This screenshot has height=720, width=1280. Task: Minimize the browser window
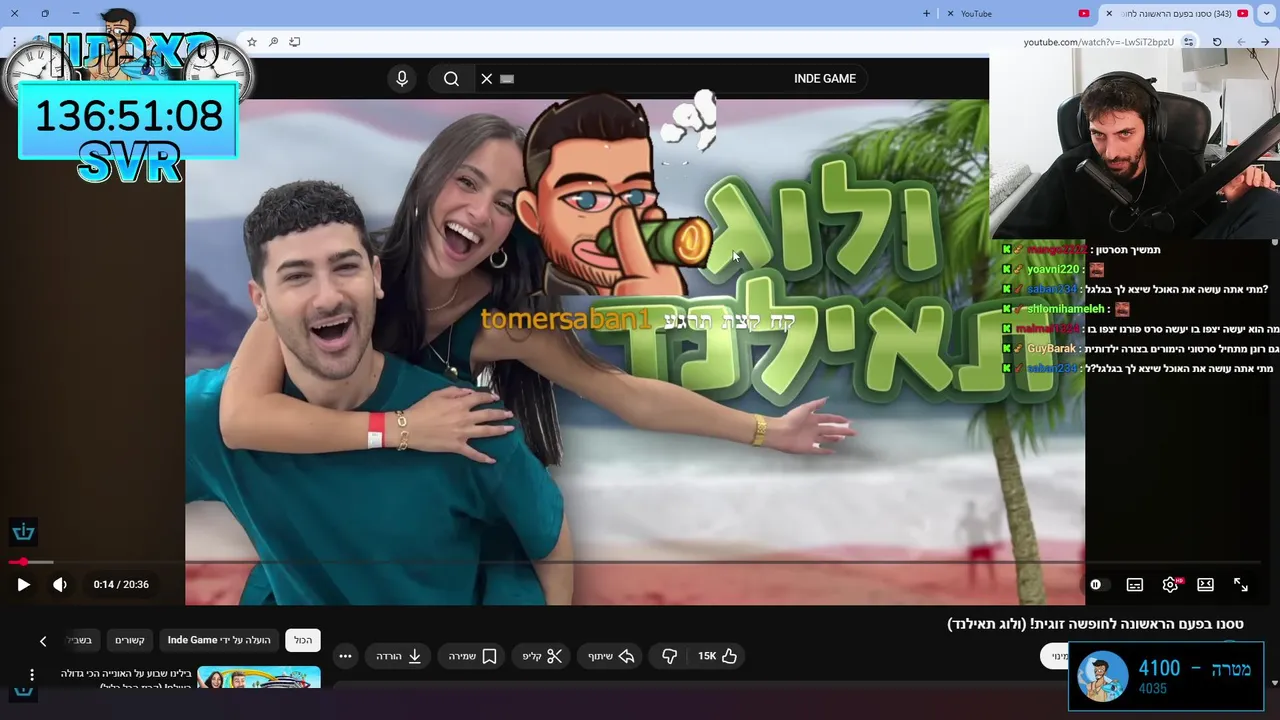[x=76, y=13]
